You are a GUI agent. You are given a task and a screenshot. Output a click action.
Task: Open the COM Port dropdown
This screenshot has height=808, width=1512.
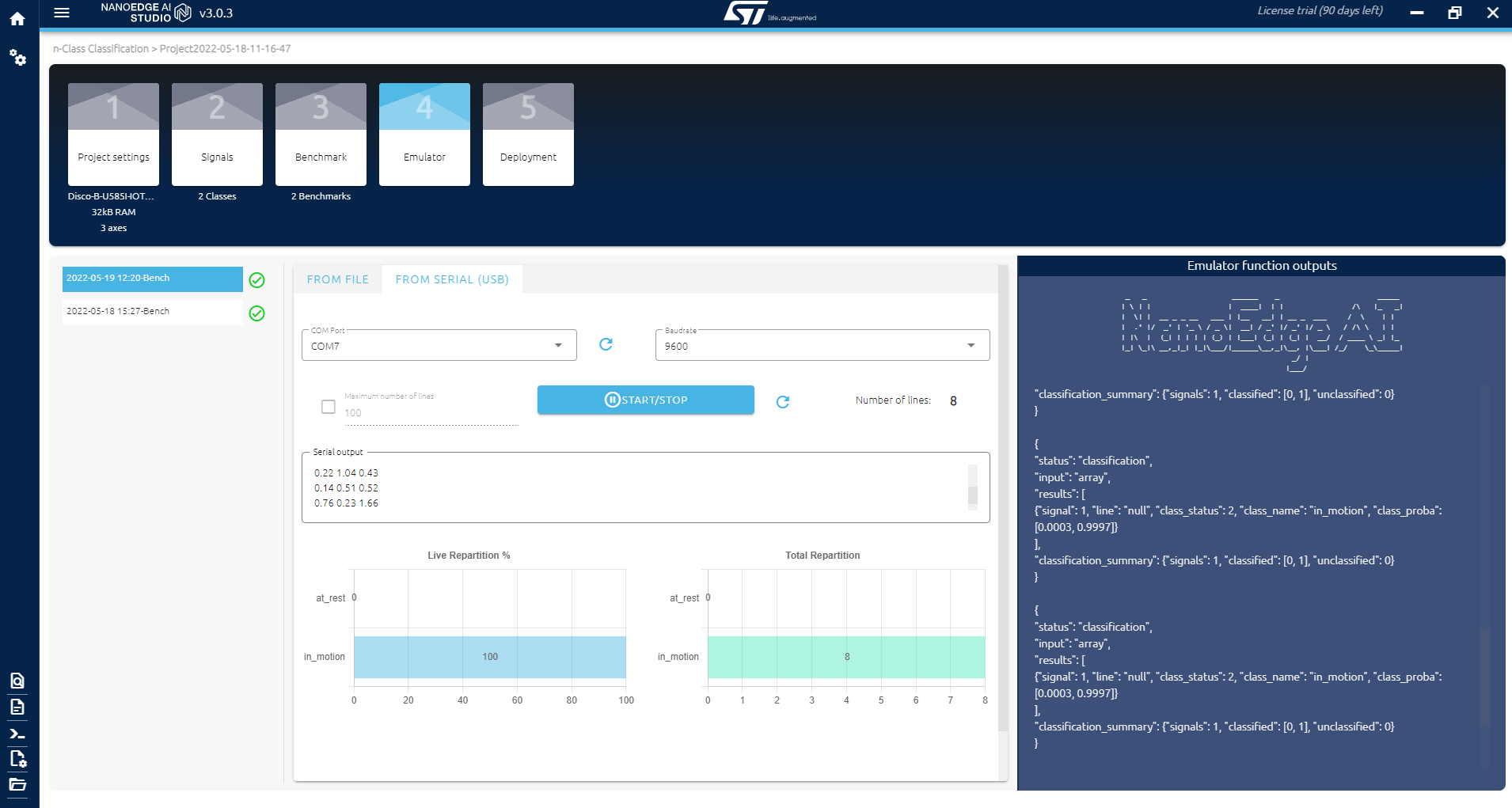coord(557,345)
